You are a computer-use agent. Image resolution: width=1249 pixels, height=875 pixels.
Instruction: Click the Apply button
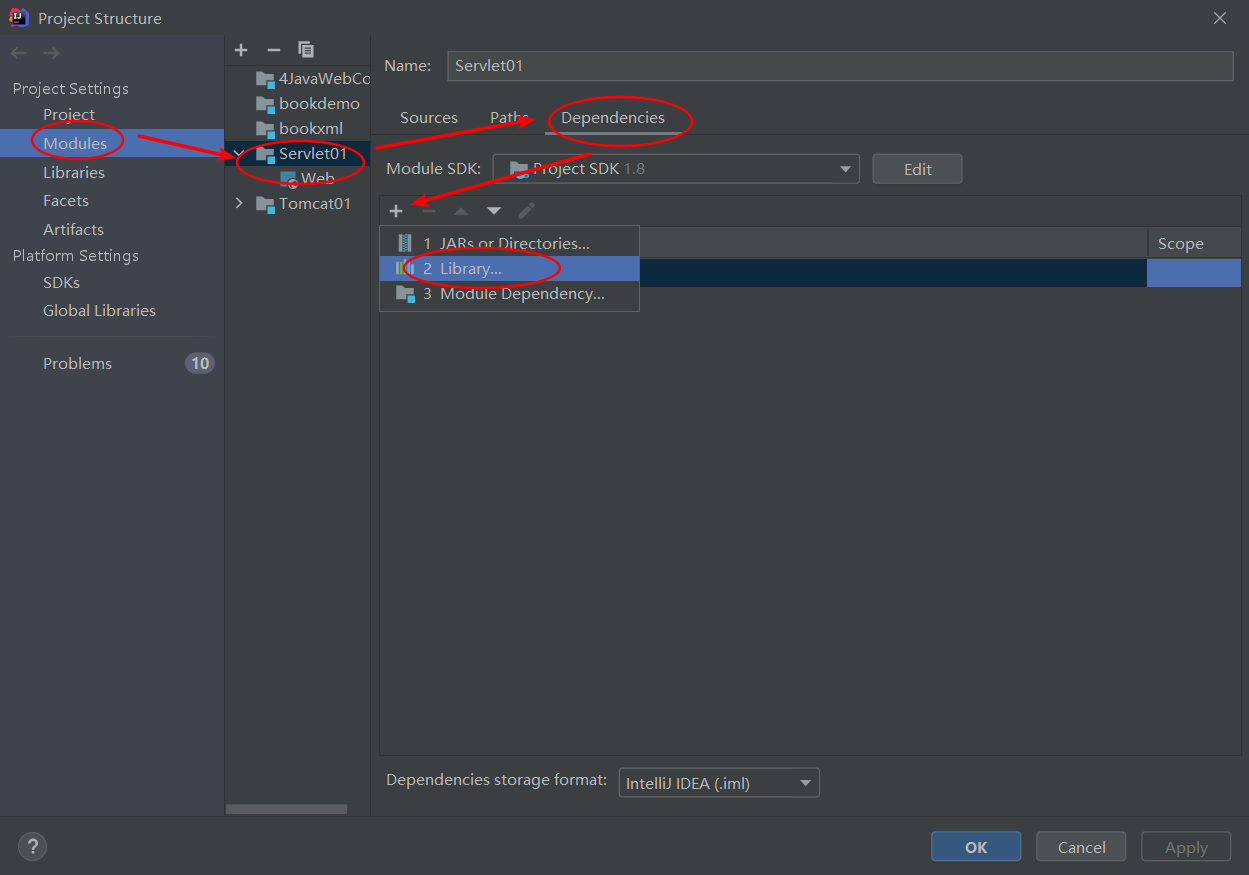pyautogui.click(x=1186, y=847)
